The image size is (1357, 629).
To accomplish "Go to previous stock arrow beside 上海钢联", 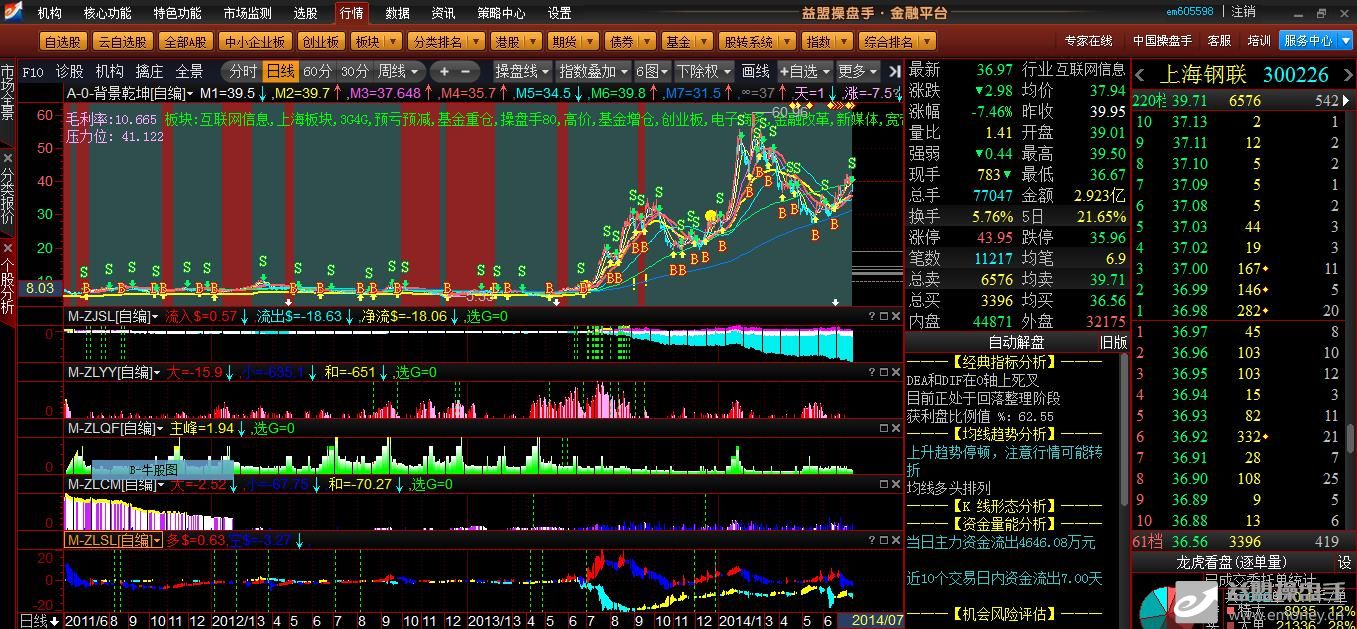I will (x=1140, y=75).
